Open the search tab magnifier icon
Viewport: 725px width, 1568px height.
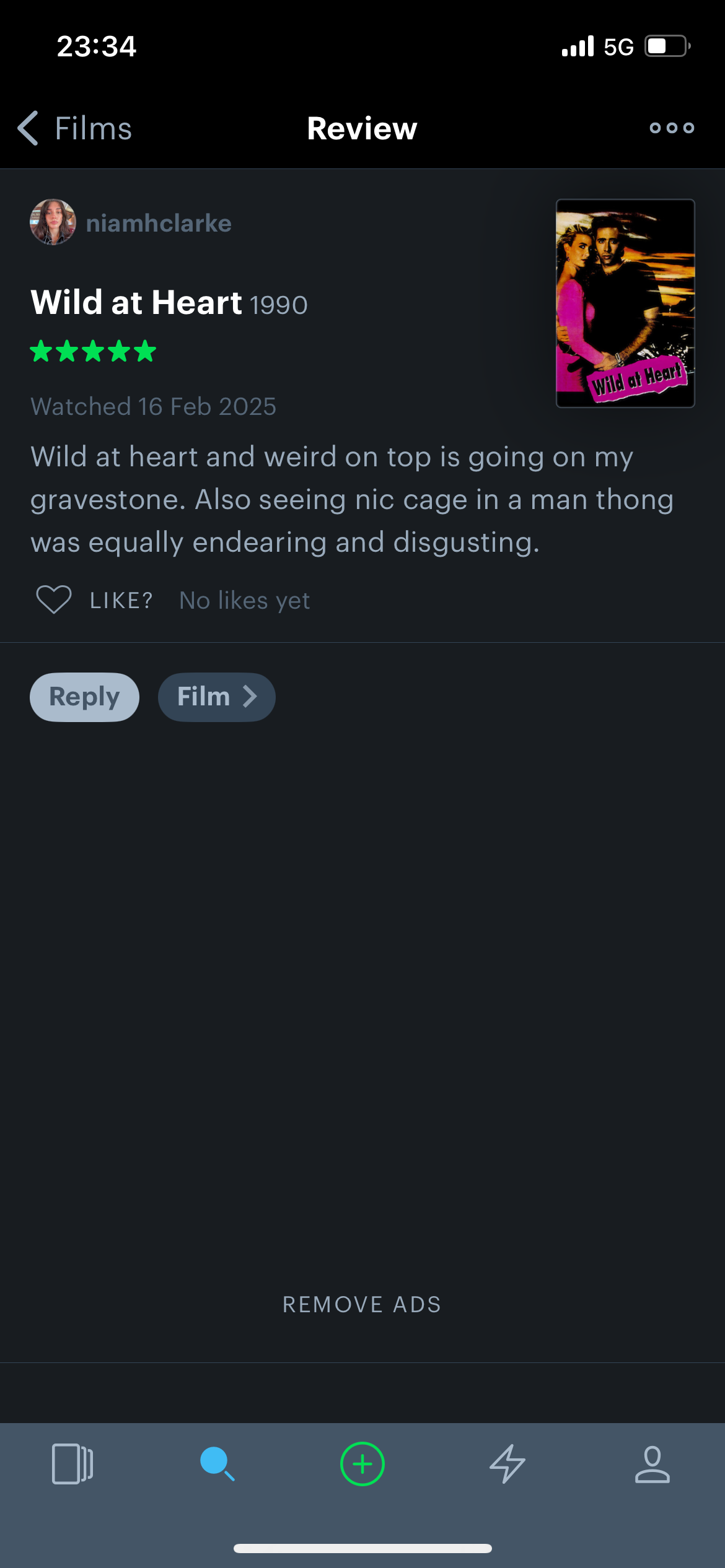coord(217,1464)
